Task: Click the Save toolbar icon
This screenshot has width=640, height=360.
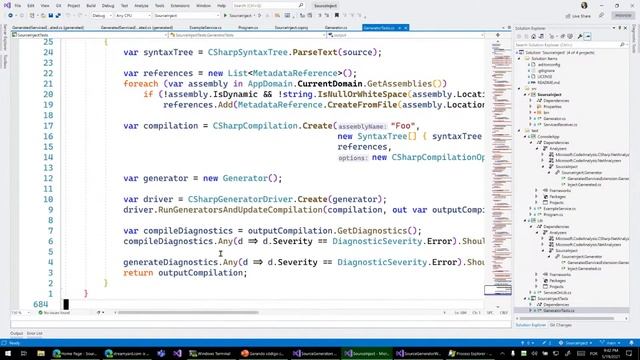Action: tap(51, 16)
